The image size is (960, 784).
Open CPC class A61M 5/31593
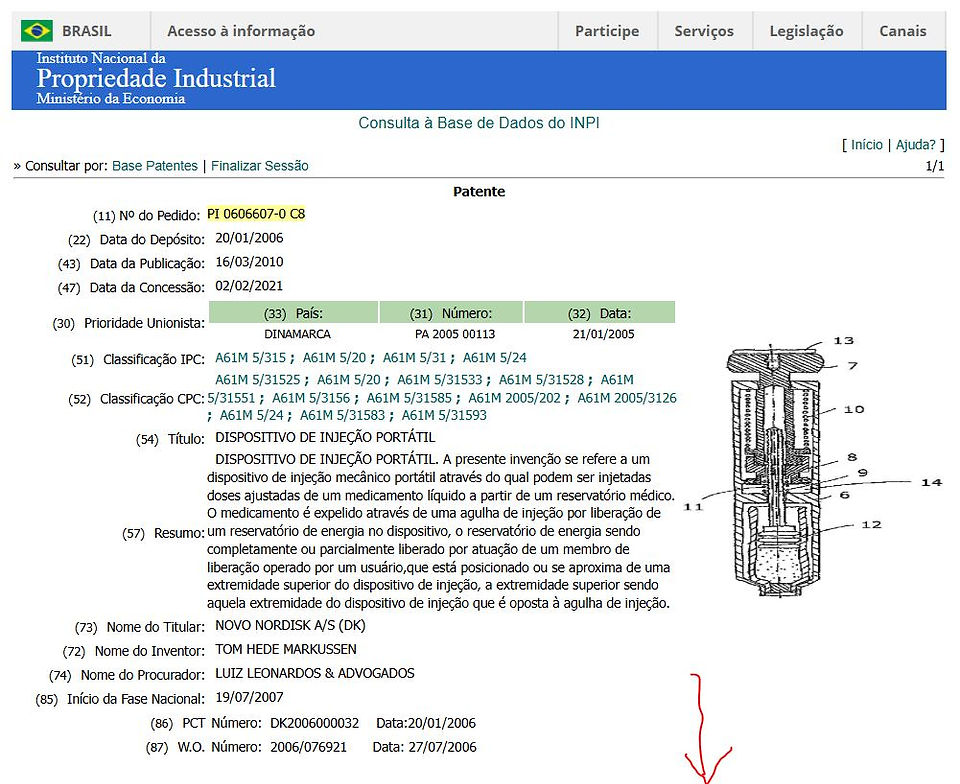click(x=444, y=416)
